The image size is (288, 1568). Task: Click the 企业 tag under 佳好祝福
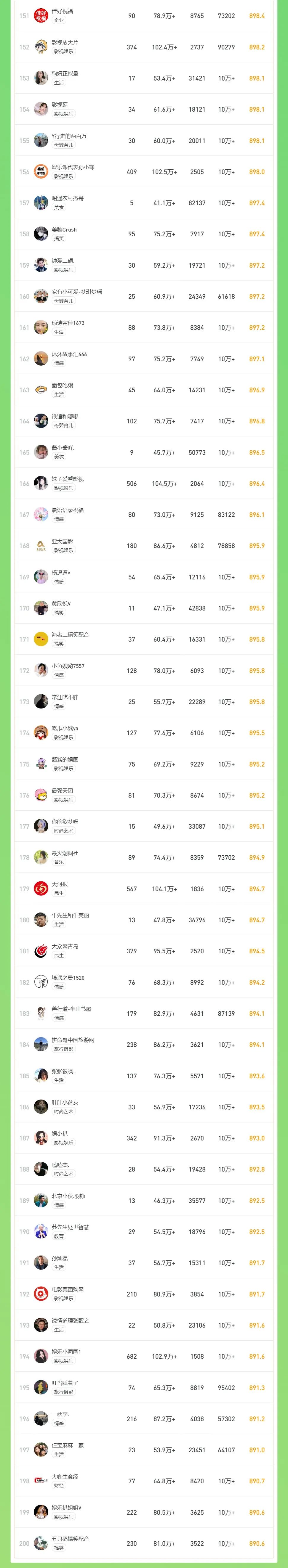(x=59, y=21)
